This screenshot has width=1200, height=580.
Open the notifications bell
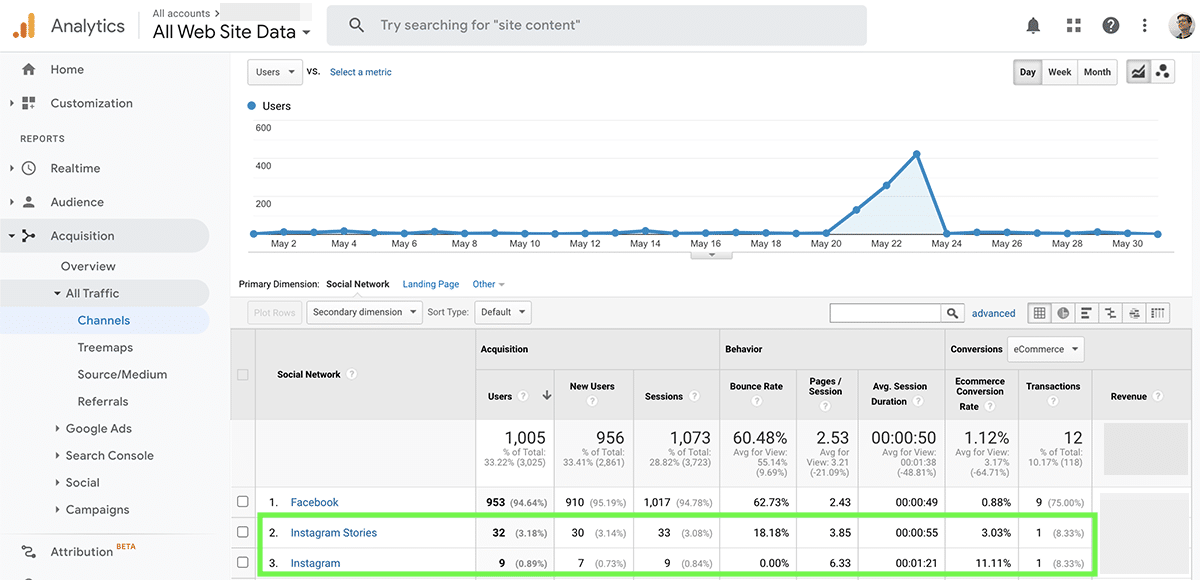point(1033,25)
